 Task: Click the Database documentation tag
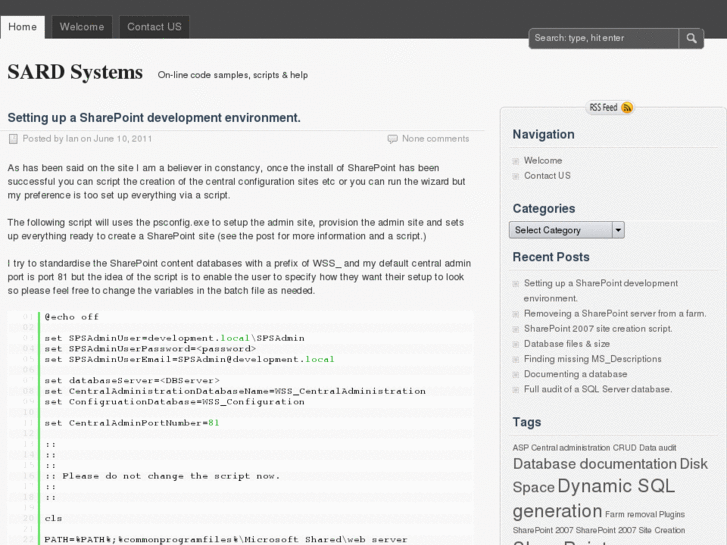pyautogui.click(x=594, y=464)
